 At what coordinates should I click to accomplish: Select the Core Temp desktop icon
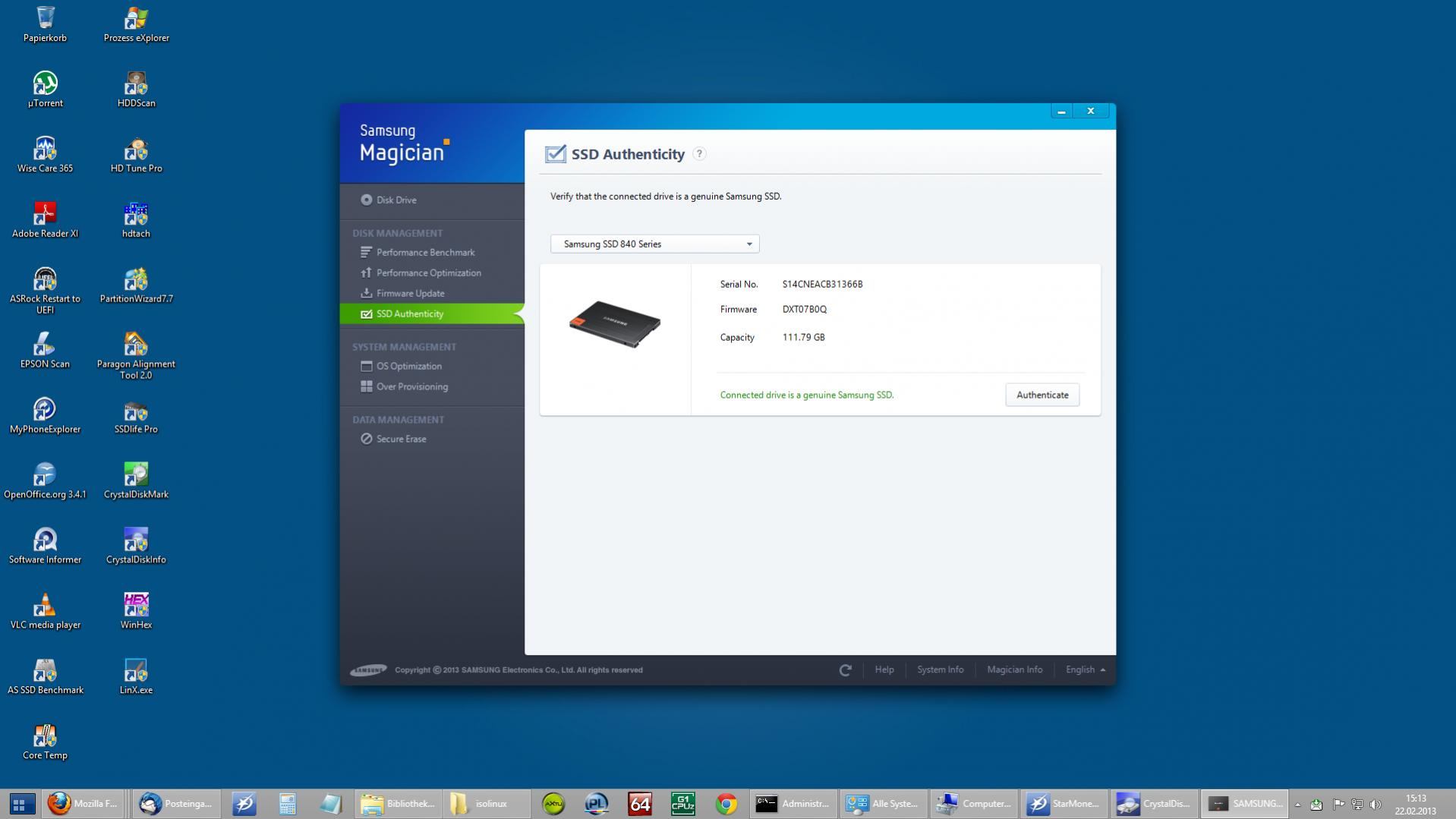[45, 742]
